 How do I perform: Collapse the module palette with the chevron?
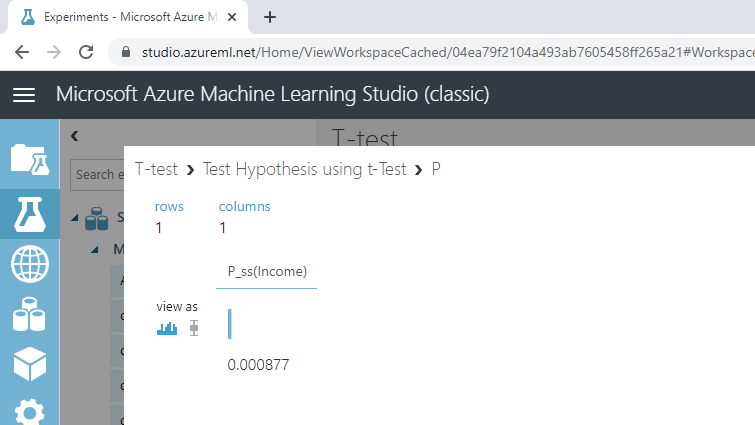point(74,136)
